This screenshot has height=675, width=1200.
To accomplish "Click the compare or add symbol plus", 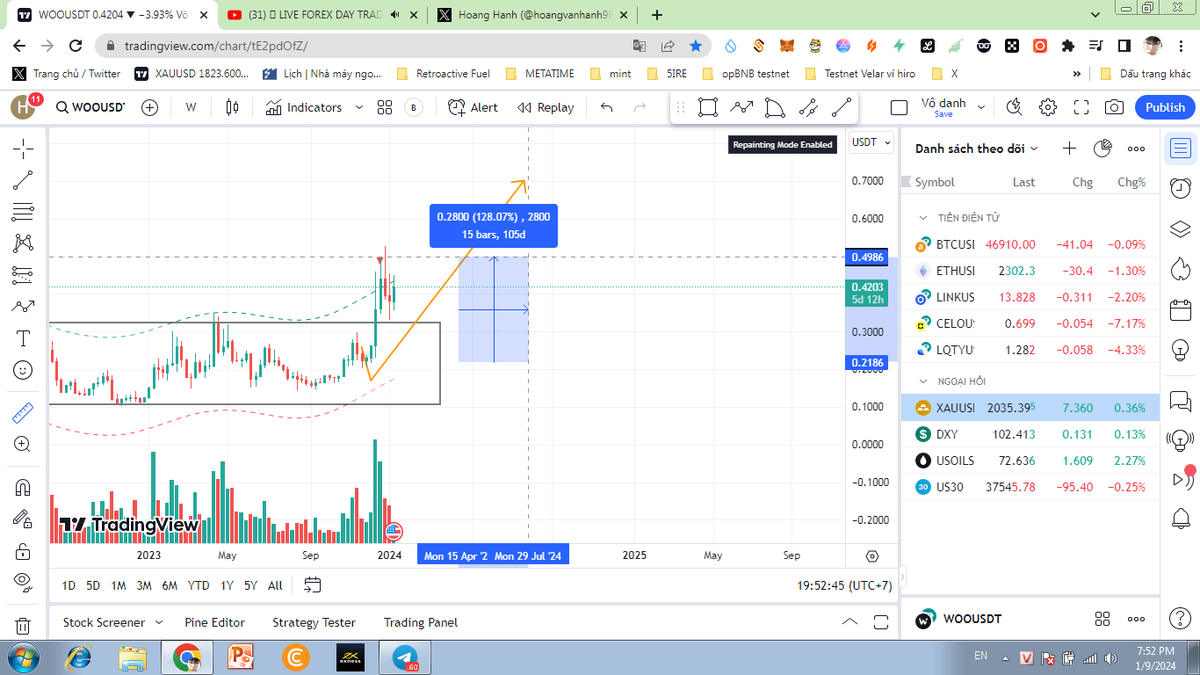I will (150, 107).
